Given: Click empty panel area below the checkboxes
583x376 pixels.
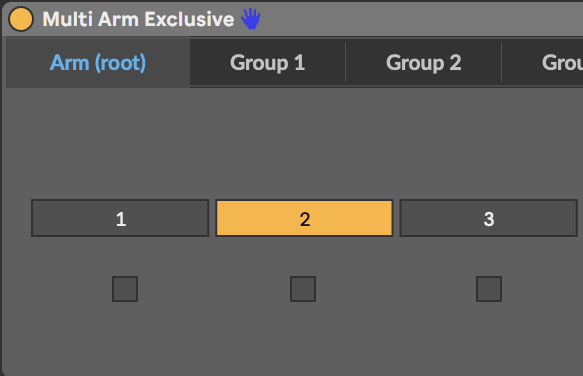Looking at the screenshot, I should (x=294, y=338).
